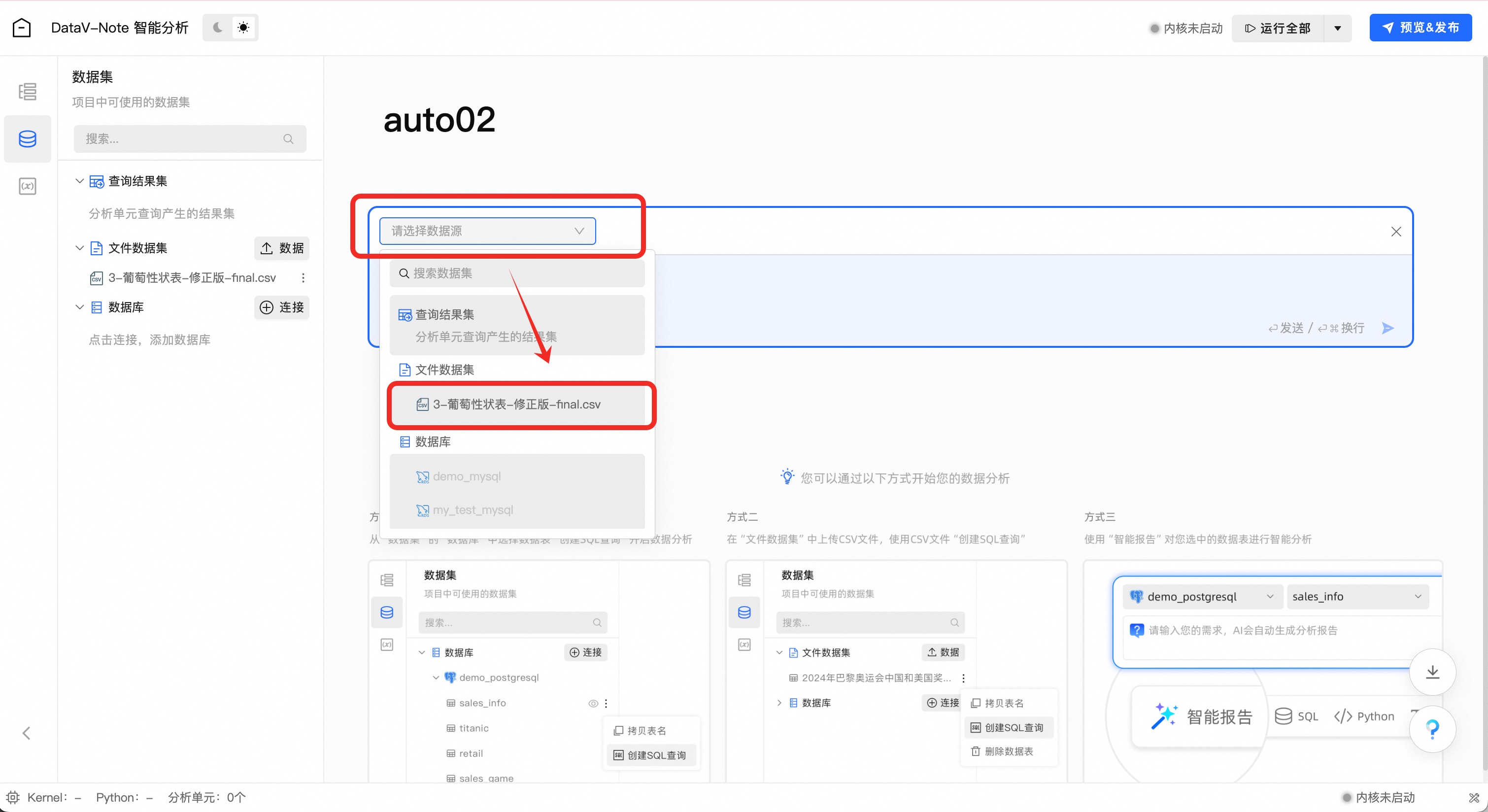The height and width of the screenshot is (812, 1488).
Task: Click the 预览&发布 button
Action: pos(1420,28)
